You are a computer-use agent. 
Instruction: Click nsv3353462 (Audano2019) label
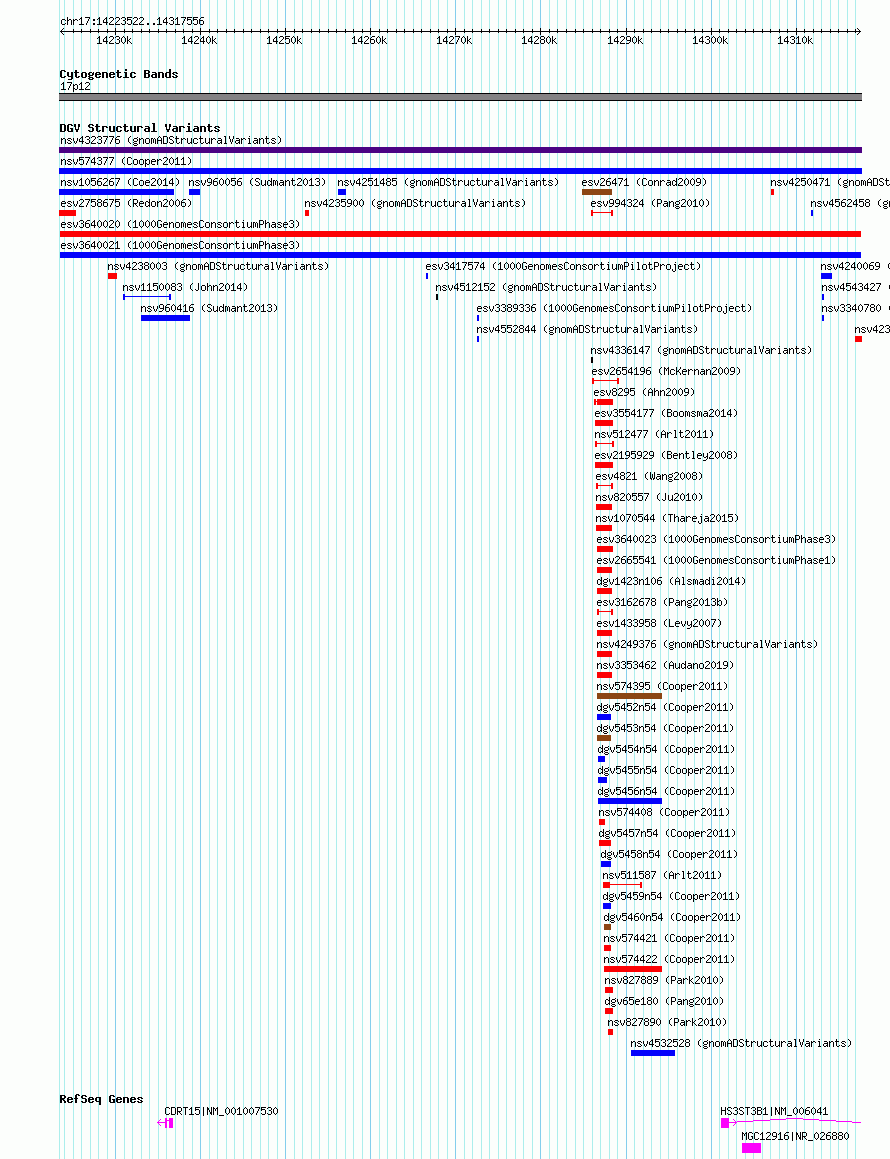pos(665,665)
